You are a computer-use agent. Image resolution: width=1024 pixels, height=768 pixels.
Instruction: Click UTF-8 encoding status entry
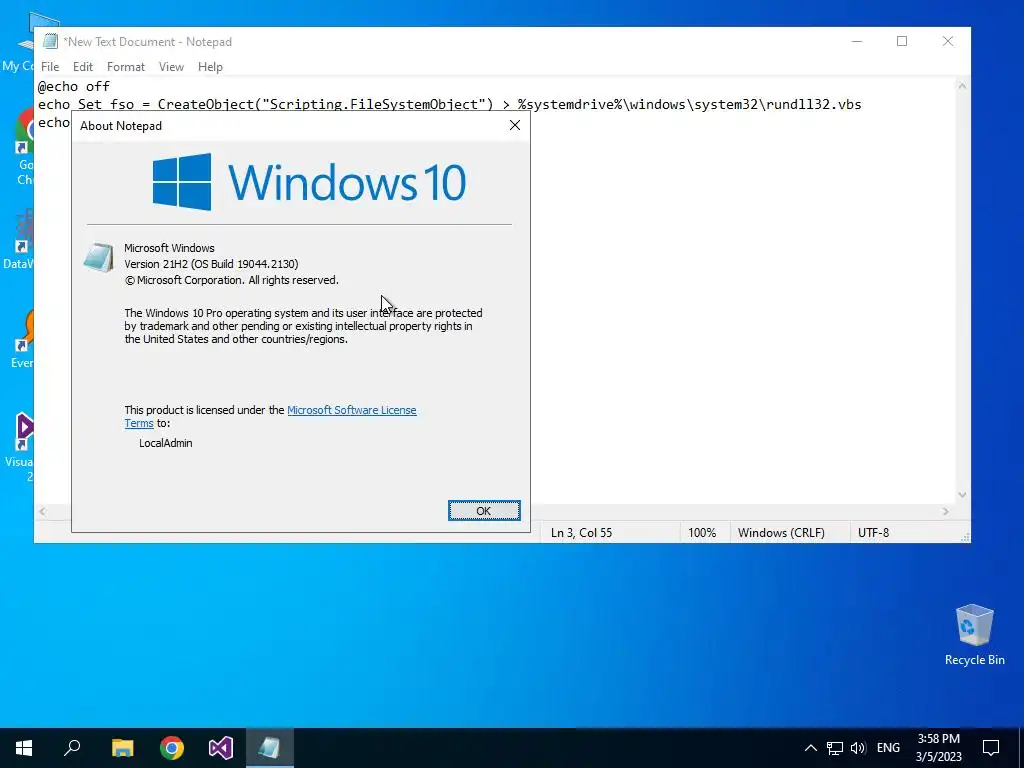[x=873, y=533]
